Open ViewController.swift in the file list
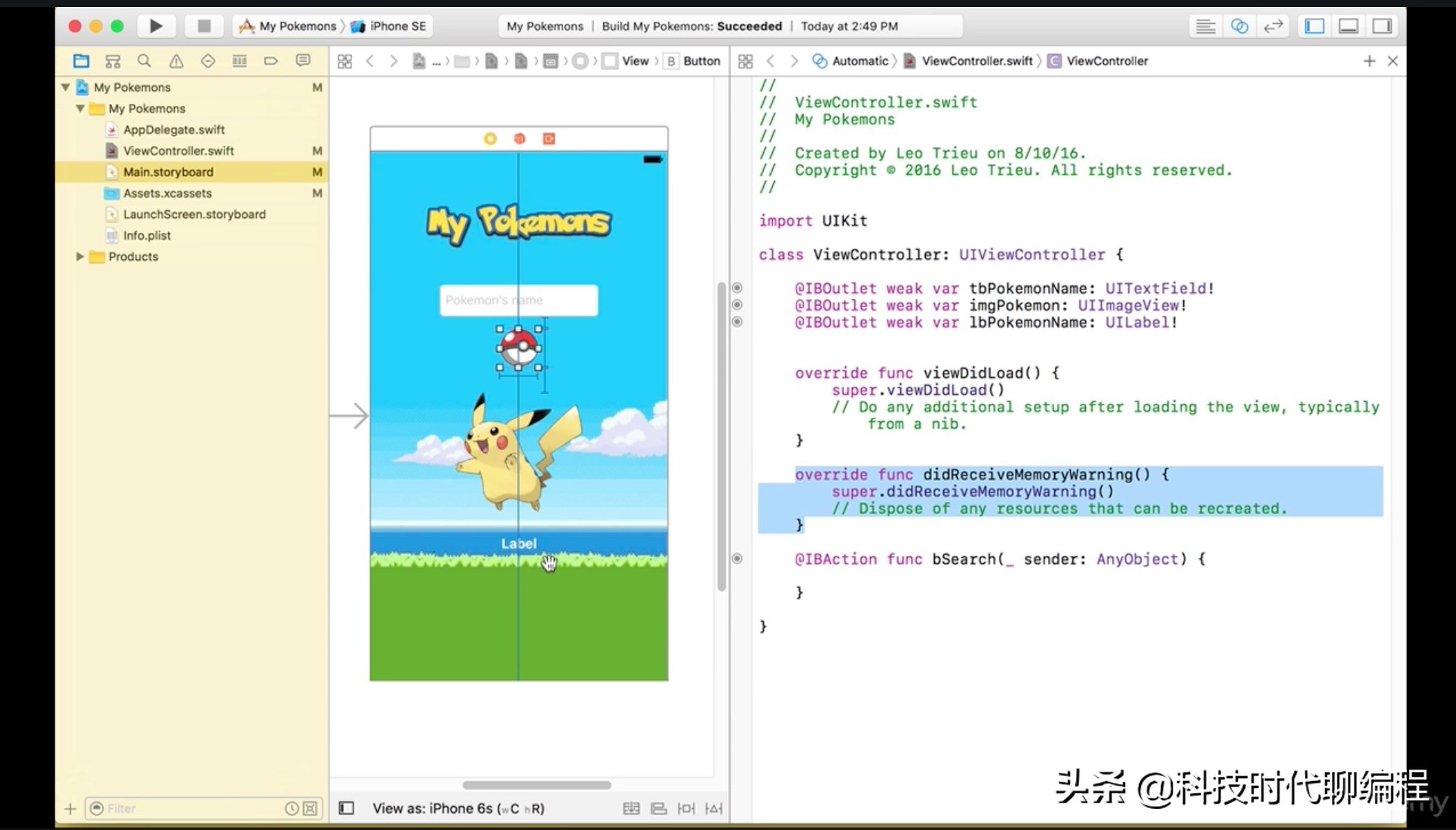The image size is (1456, 830). coord(178,151)
